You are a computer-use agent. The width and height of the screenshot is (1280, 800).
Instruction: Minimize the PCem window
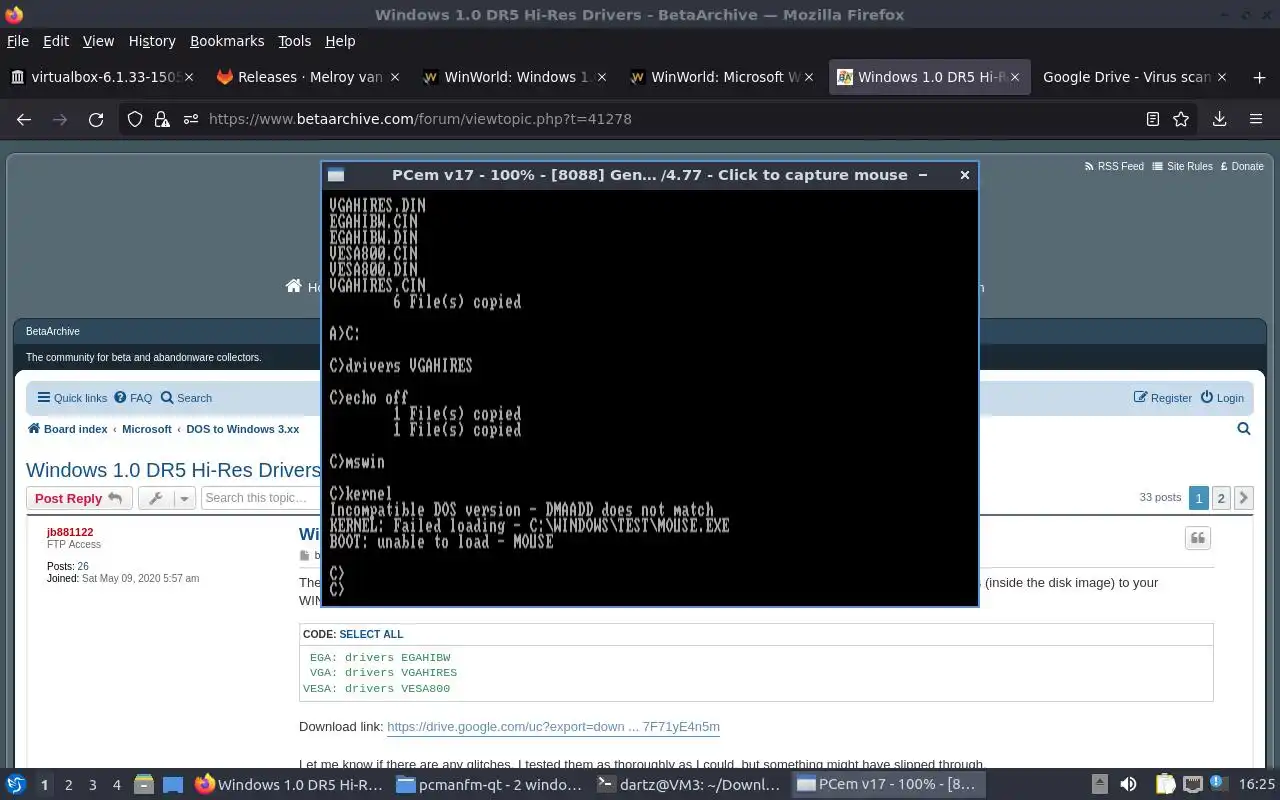(x=923, y=175)
